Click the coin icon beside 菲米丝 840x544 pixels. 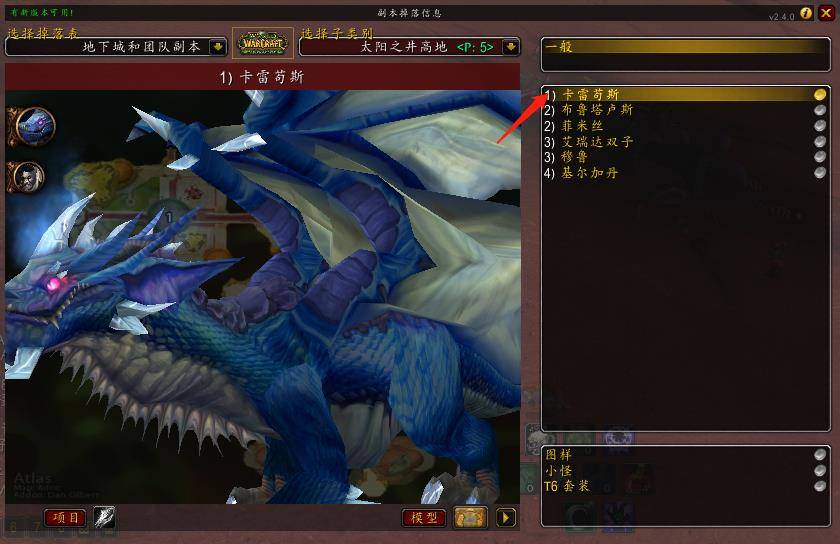[x=820, y=125]
